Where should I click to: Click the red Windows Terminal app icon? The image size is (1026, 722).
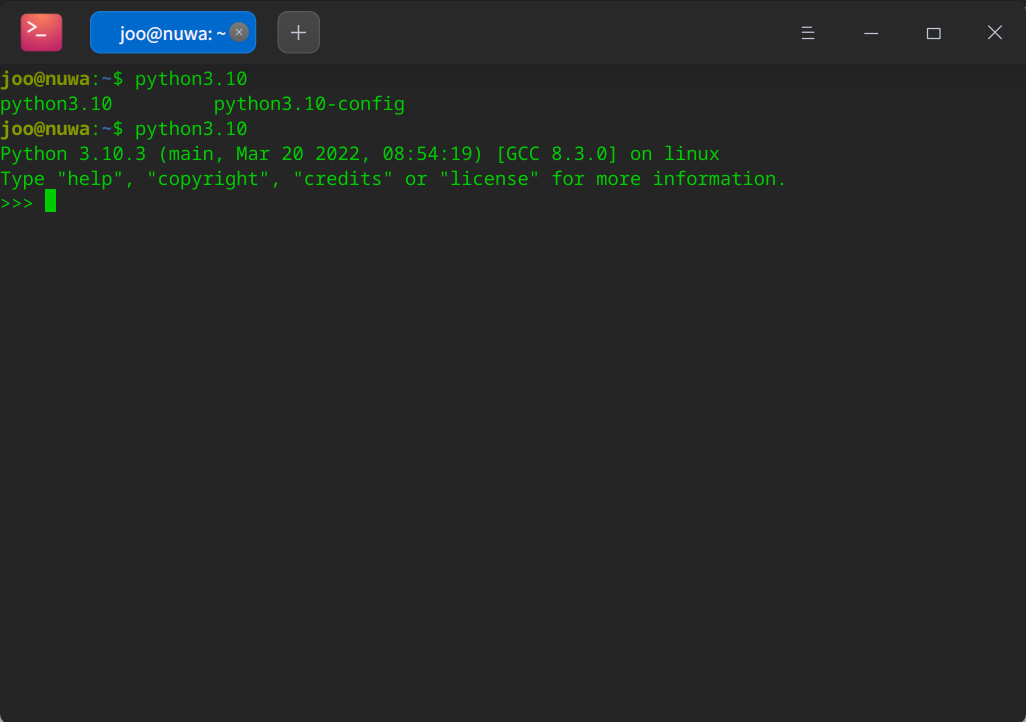[40, 31]
